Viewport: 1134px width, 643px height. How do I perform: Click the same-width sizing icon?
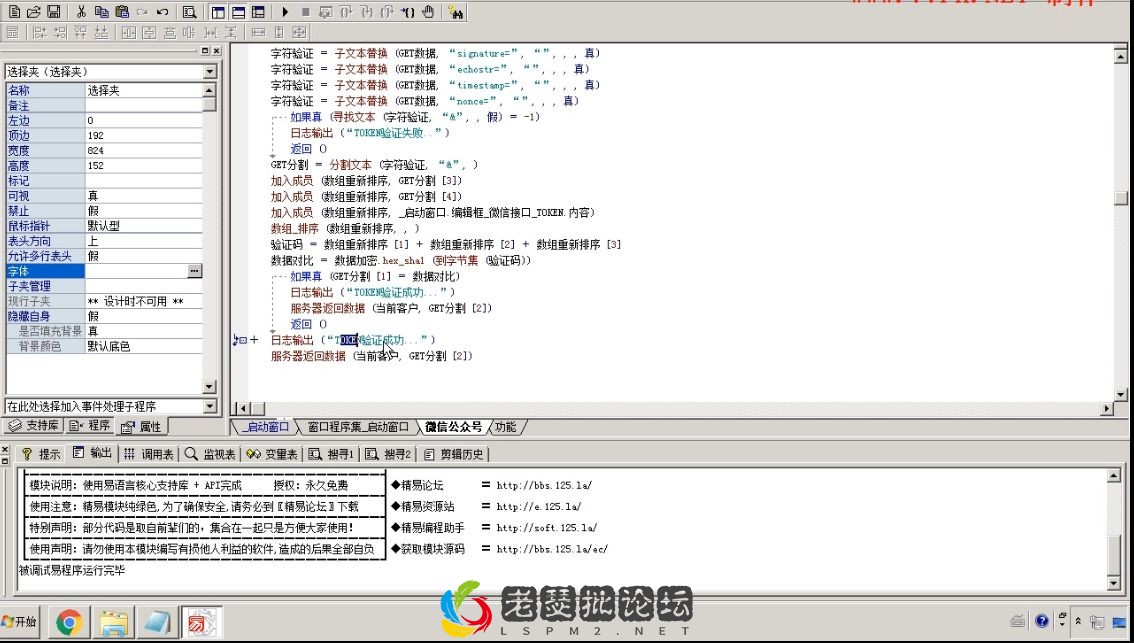[258, 33]
